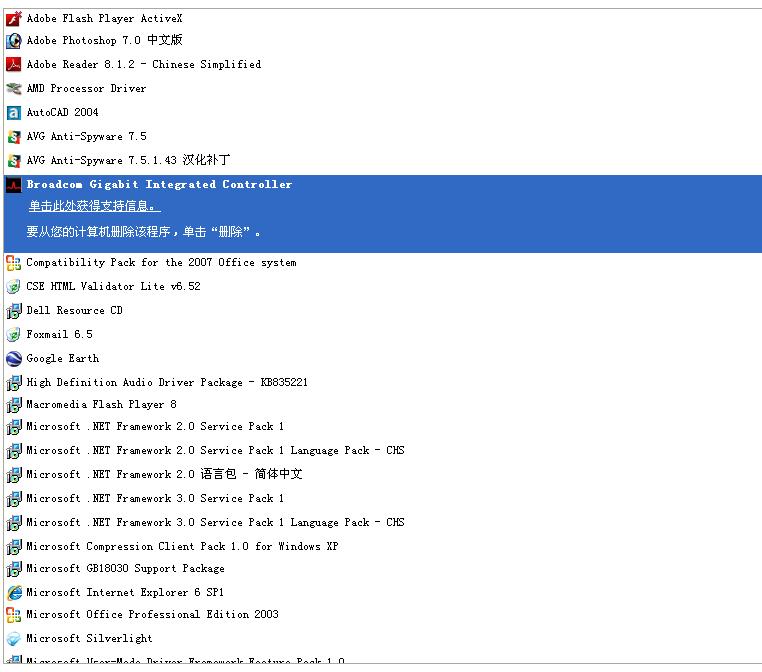Screen dimensions: 762x672
Task: Click the Broadcom Gigabit controller icon
Action: click(x=14, y=185)
